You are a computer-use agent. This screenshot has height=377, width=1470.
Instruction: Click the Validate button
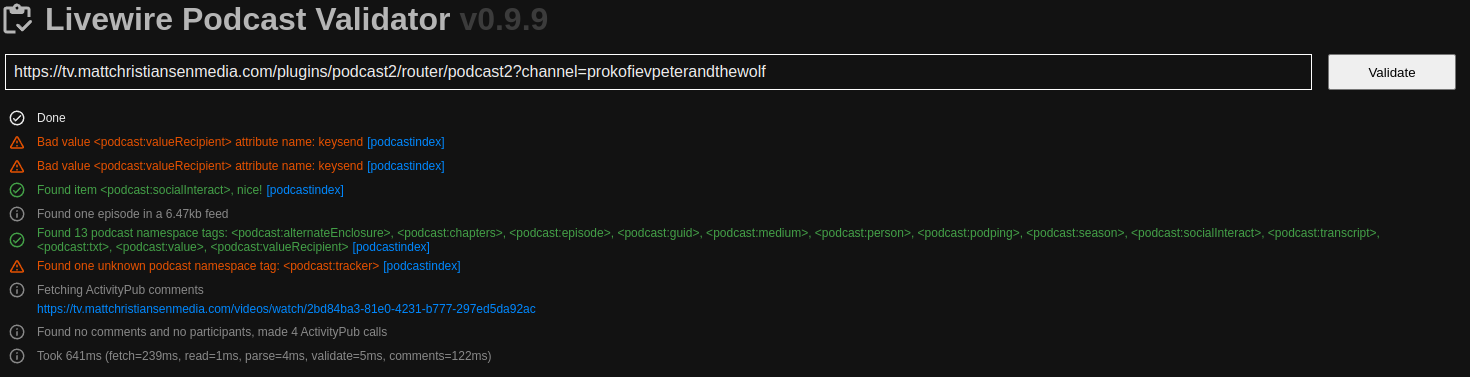[x=1392, y=72]
